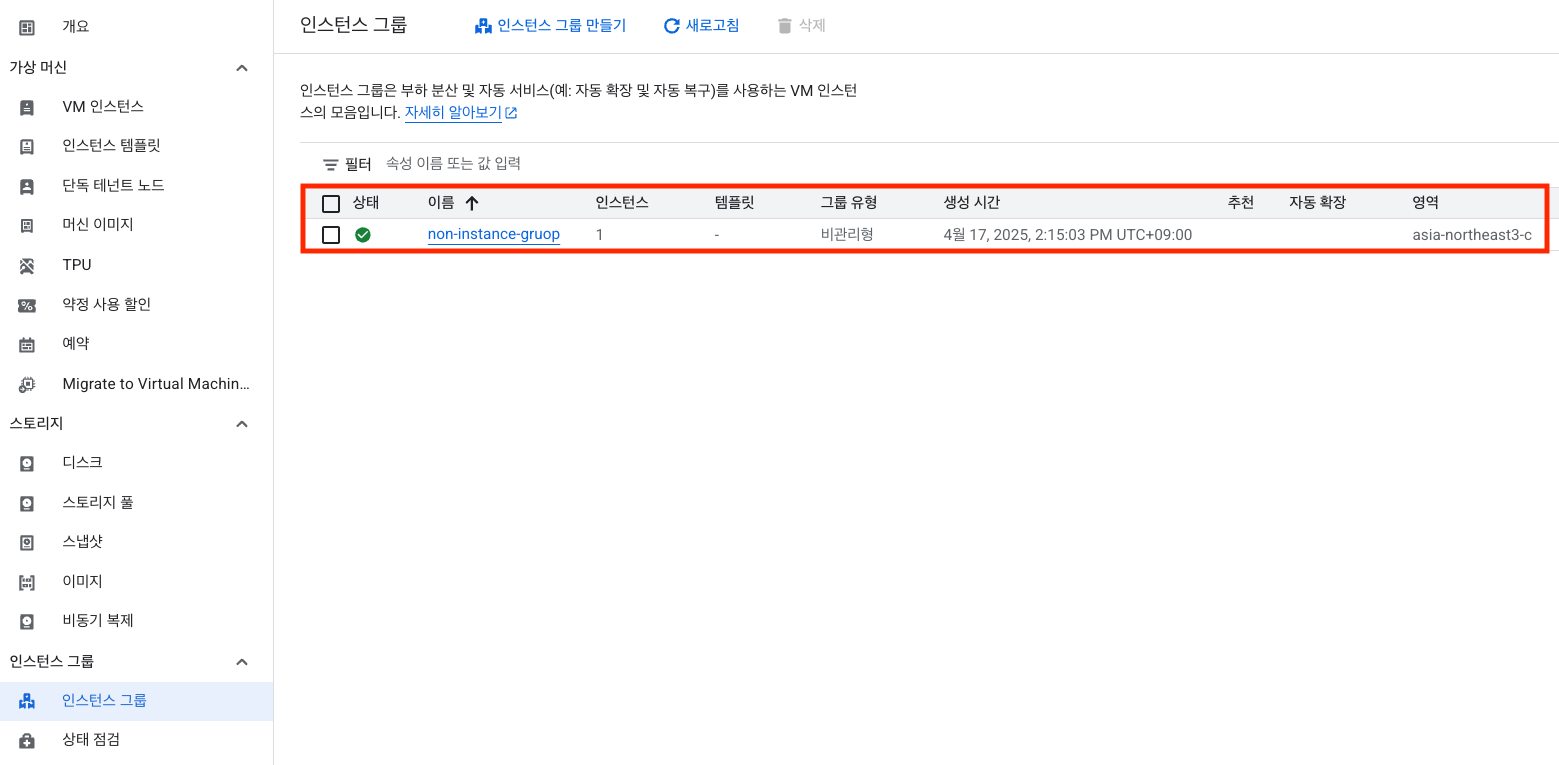Open the 자세히 알아보기 link
1559x765 pixels.
[453, 112]
